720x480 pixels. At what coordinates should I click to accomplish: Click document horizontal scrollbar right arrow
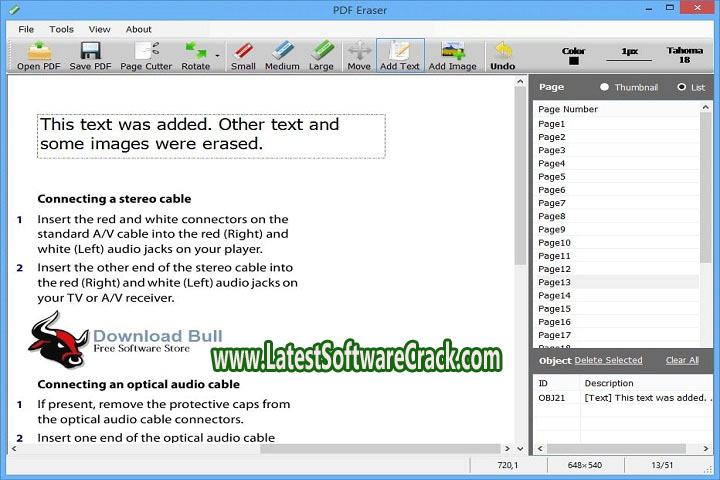pos(507,448)
